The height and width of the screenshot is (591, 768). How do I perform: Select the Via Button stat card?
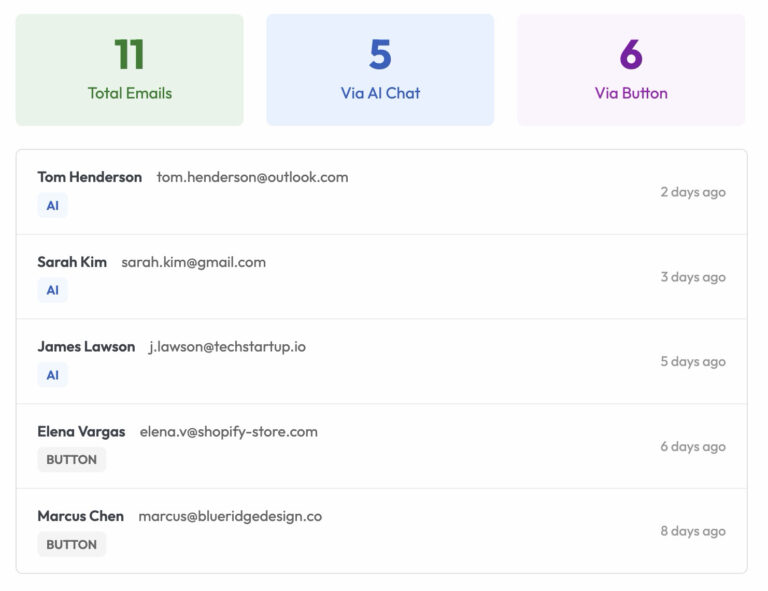(631, 70)
